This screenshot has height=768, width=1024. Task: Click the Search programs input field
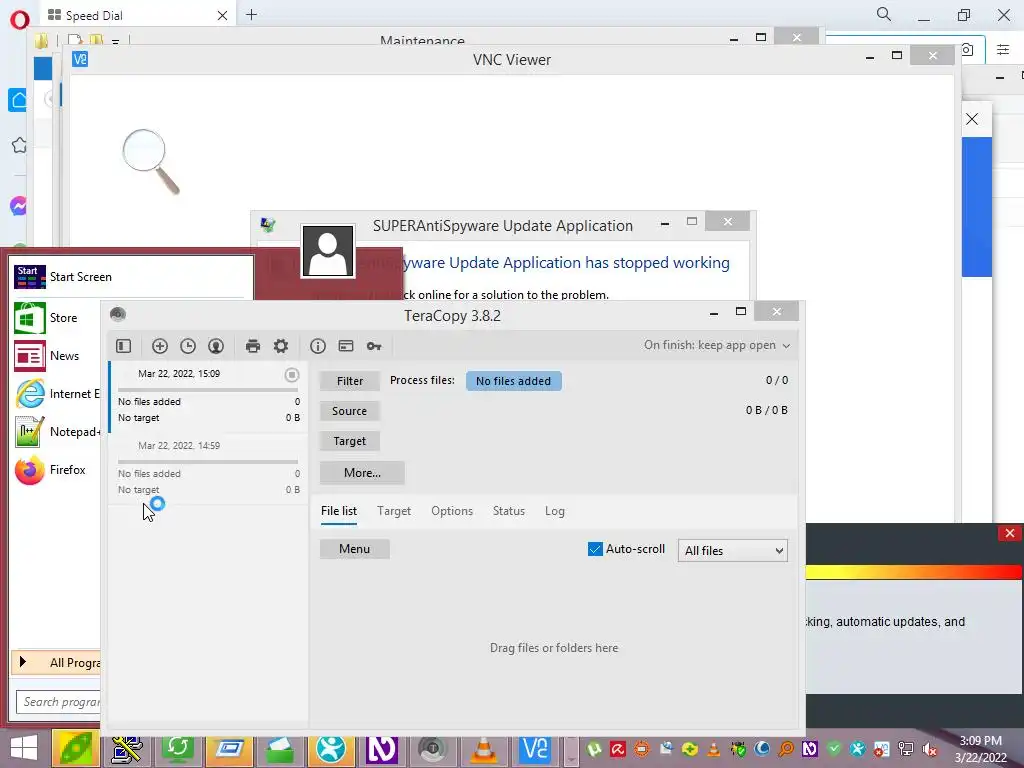58,702
